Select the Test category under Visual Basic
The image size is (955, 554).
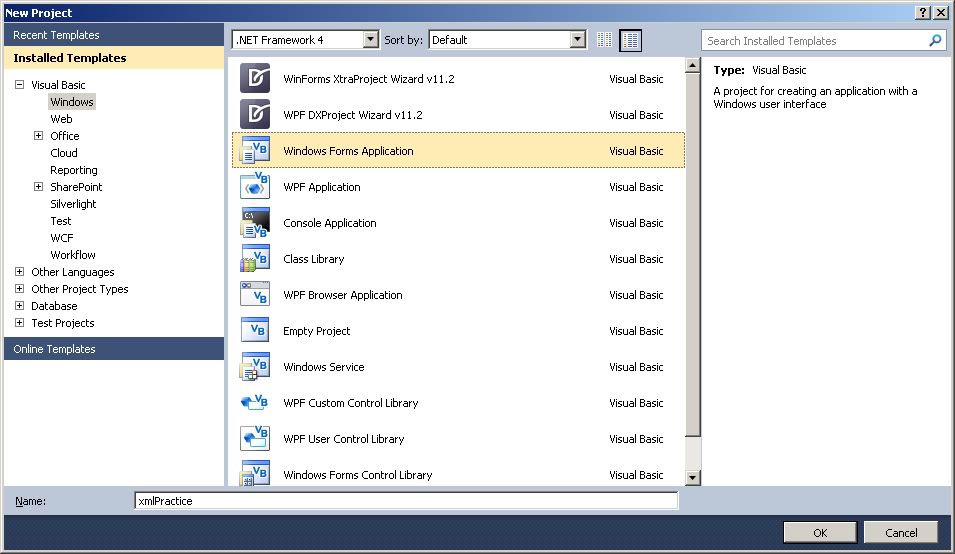[60, 221]
